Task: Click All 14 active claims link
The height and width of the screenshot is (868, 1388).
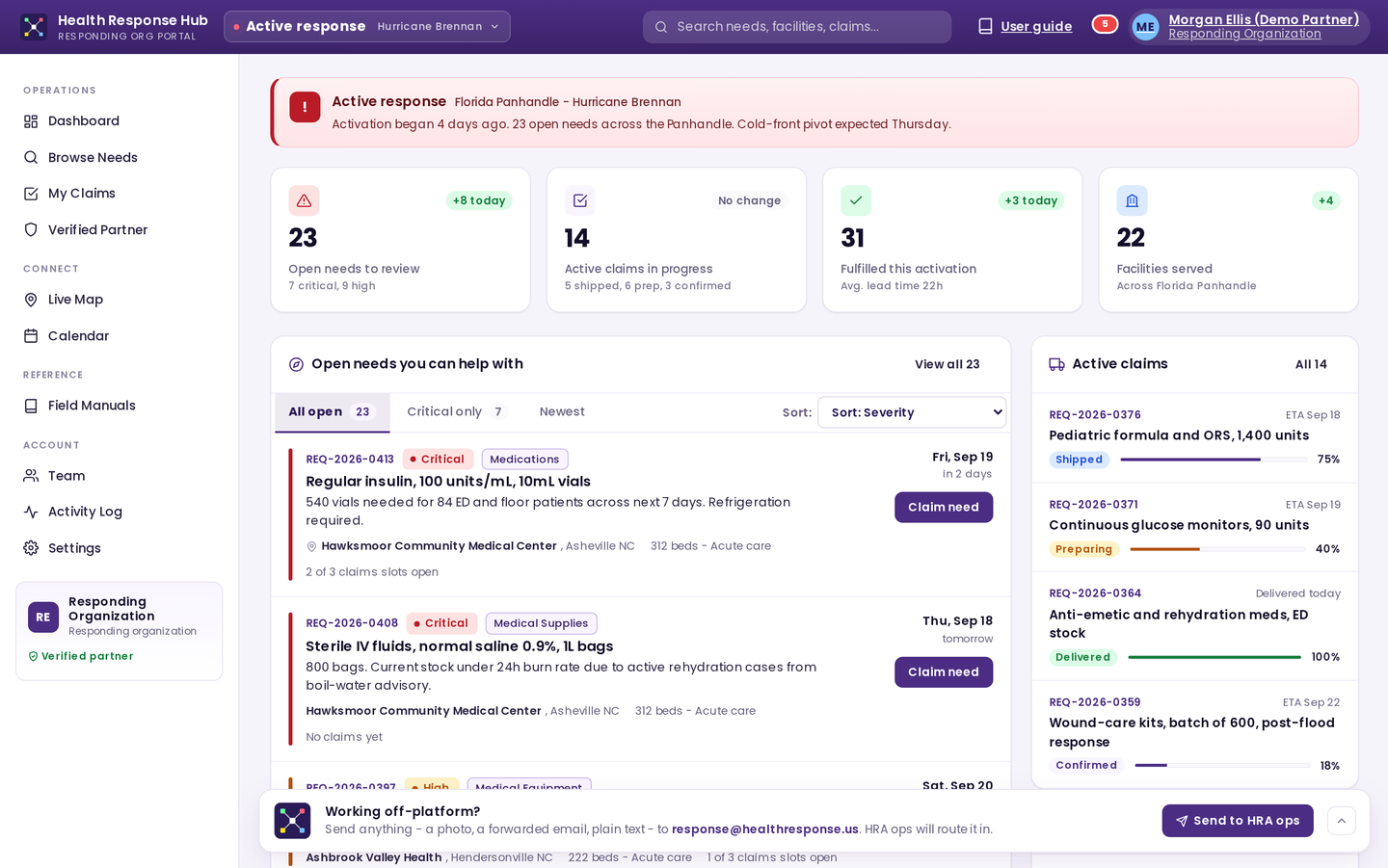Action: click(x=1311, y=364)
